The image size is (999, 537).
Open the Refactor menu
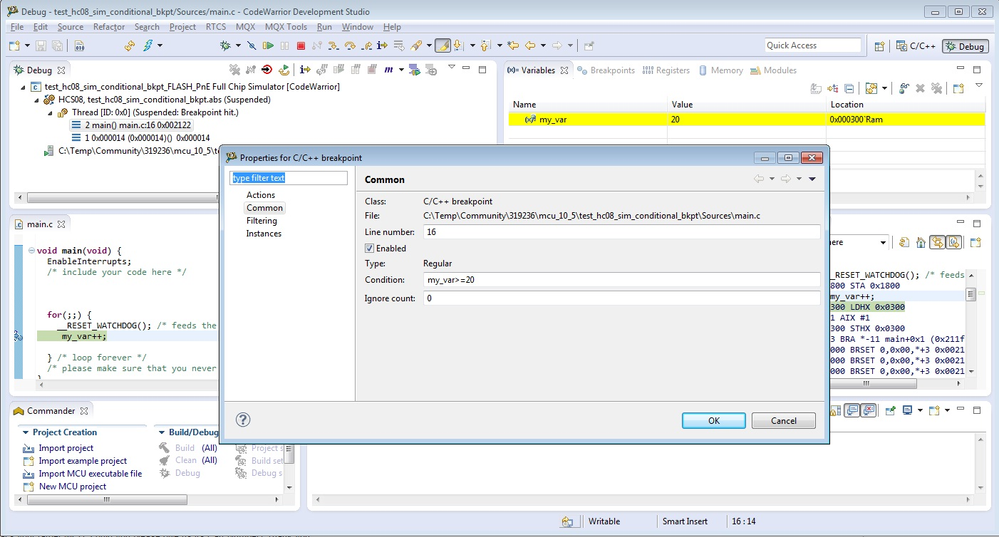coord(109,27)
